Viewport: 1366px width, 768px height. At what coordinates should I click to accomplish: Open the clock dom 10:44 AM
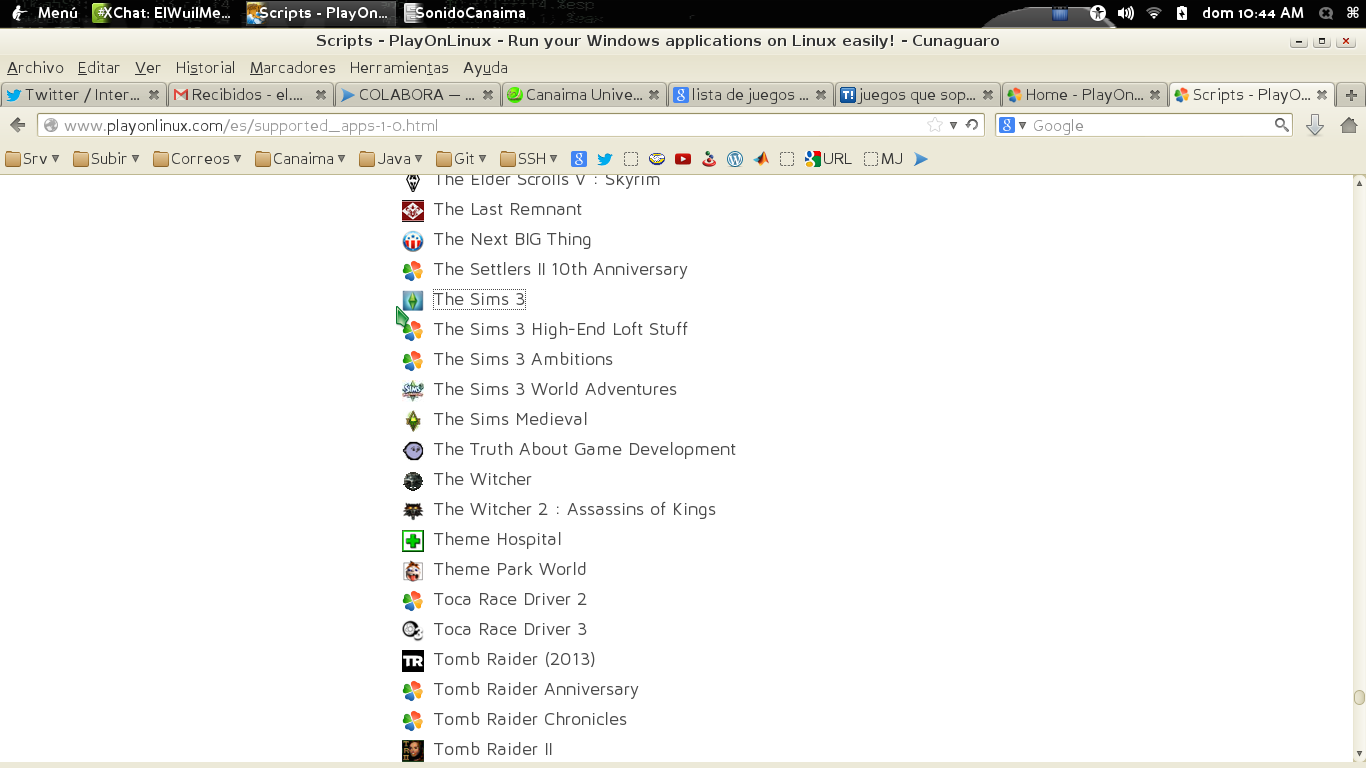1253,13
